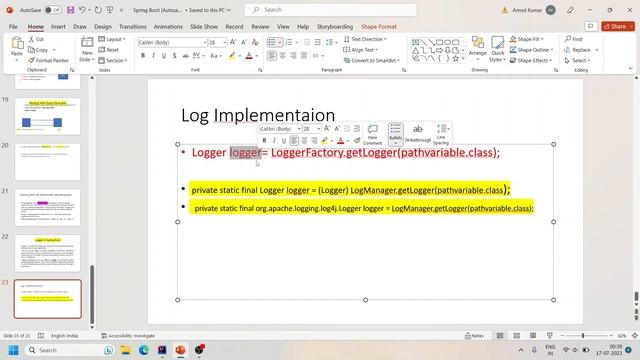Open Microsoft Edge from the taskbar
This screenshot has width=640, height=360.
tap(144, 350)
